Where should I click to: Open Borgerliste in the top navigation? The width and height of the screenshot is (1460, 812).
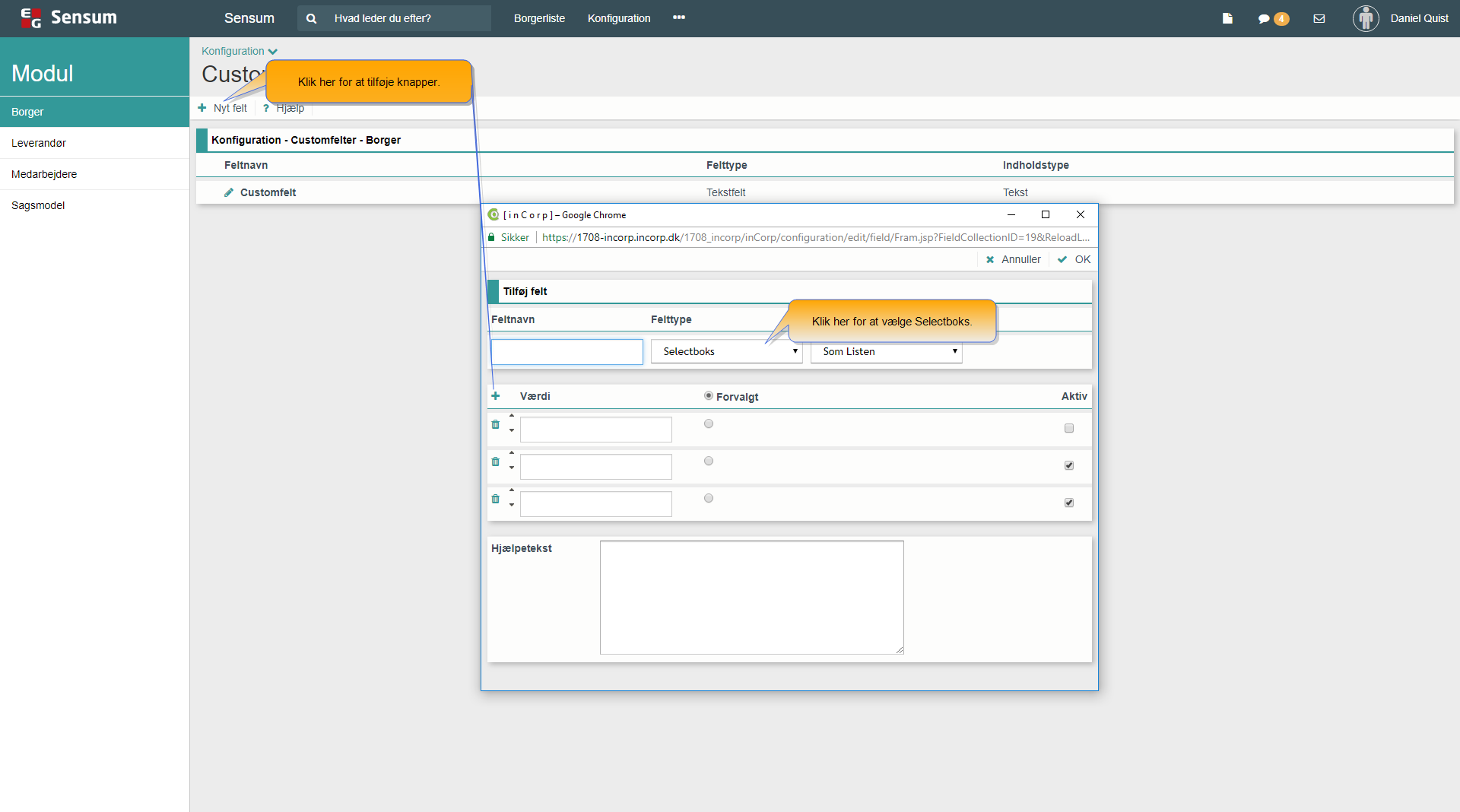point(539,18)
